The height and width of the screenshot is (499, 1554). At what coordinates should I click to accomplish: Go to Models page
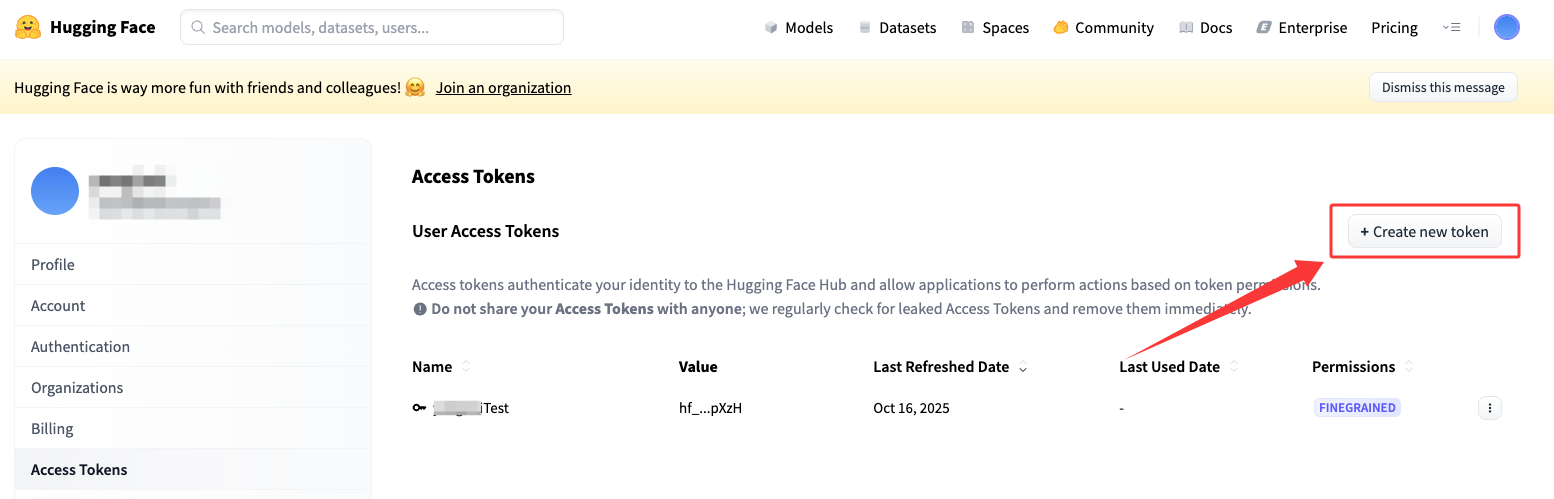click(798, 27)
